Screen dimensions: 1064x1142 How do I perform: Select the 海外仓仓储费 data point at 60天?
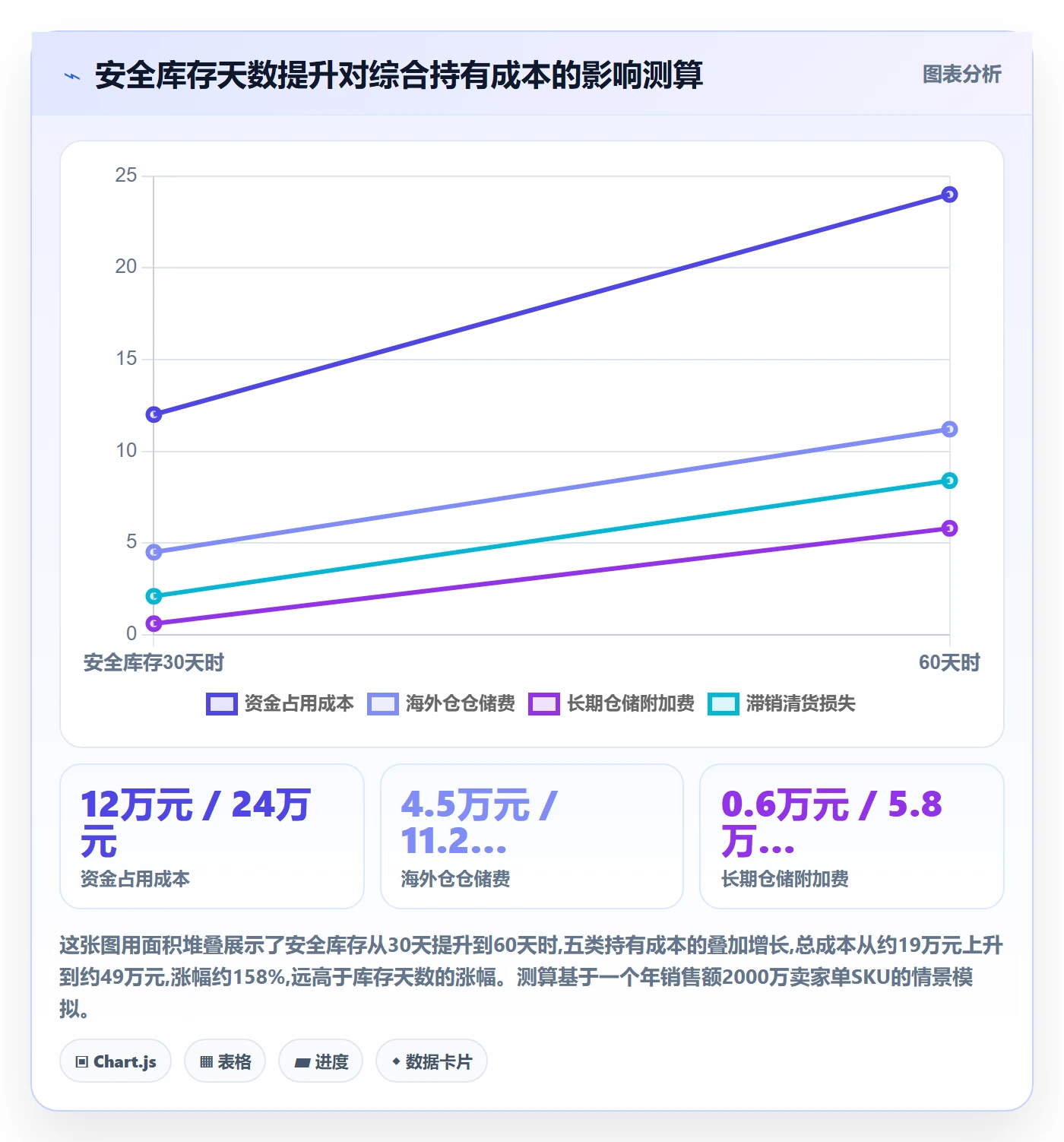[x=949, y=430]
